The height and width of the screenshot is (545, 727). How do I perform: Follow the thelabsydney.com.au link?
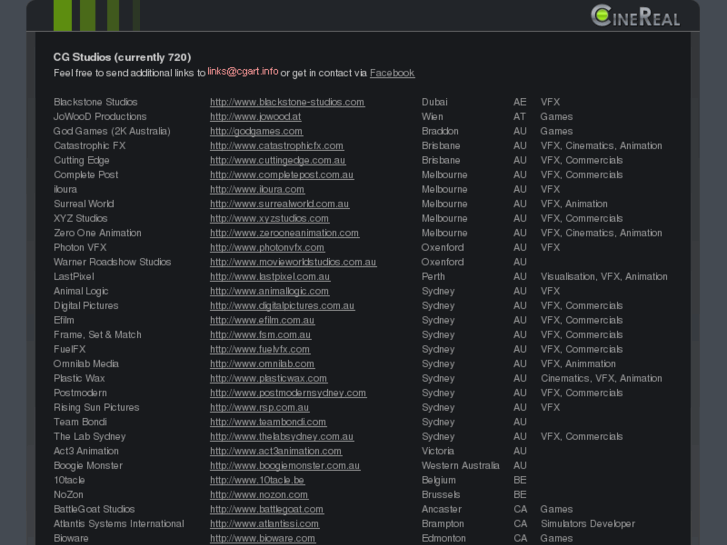[282, 437]
